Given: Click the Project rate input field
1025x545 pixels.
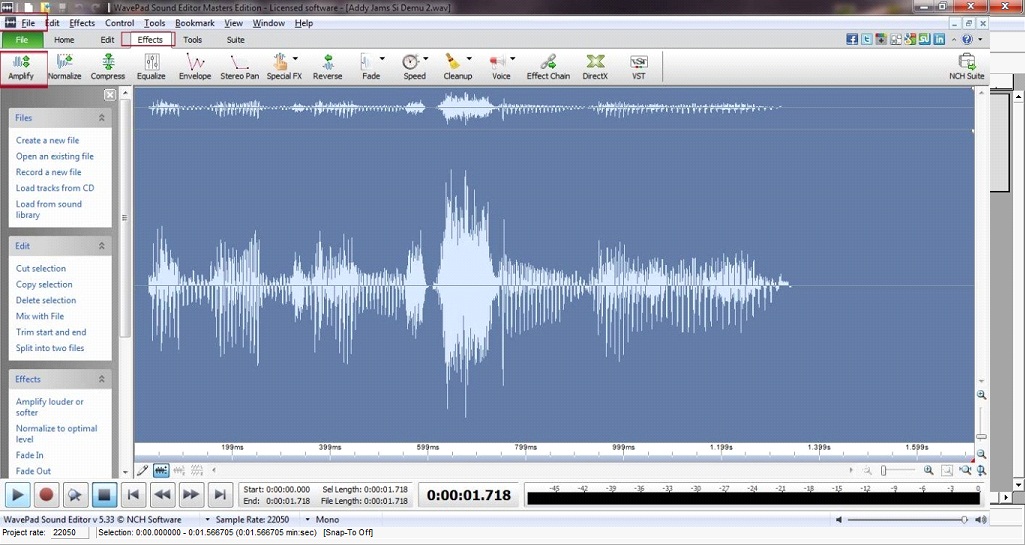Looking at the screenshot, I should point(69,533).
